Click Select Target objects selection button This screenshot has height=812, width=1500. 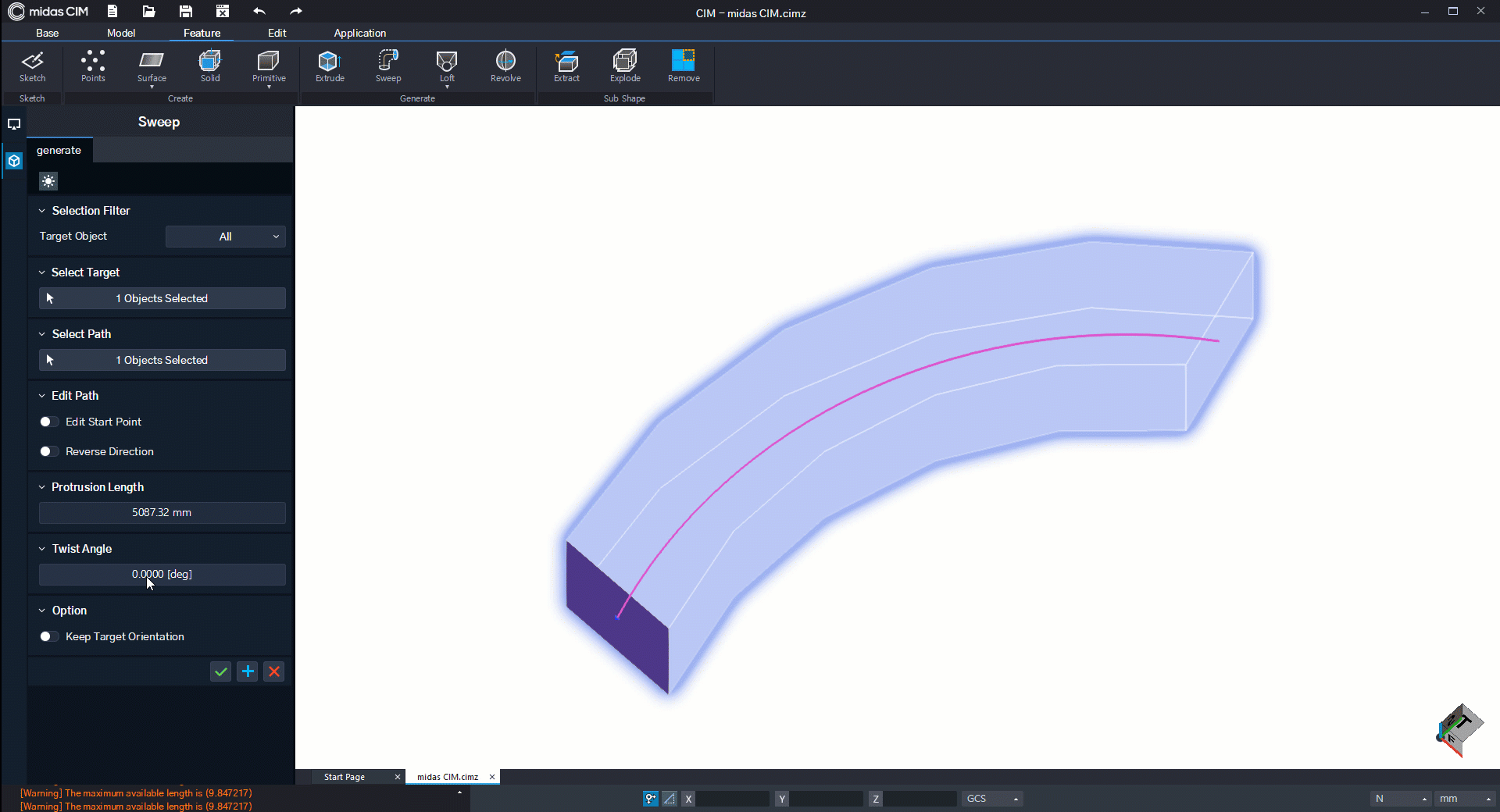[162, 298]
